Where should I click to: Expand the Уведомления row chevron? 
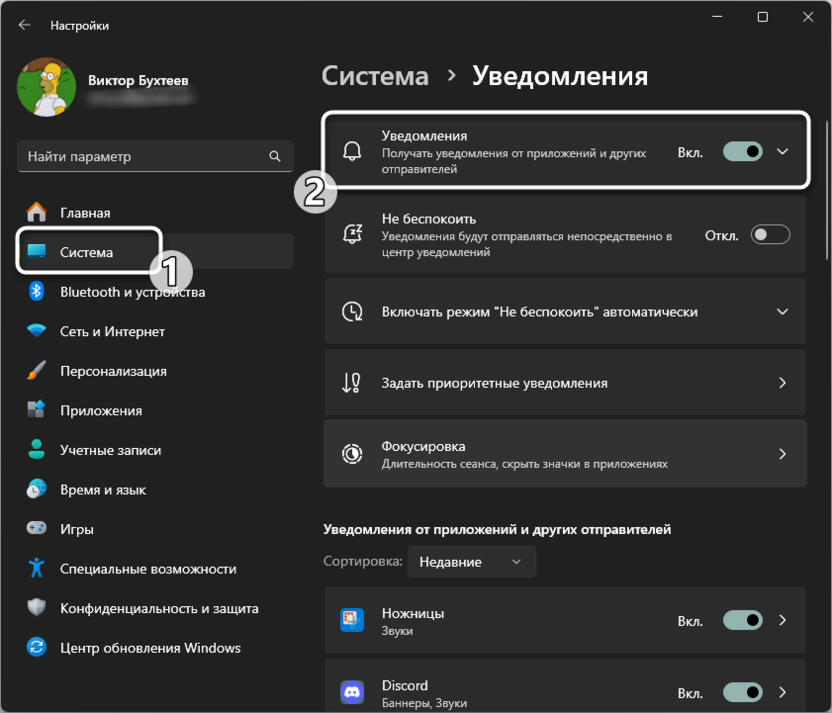[x=782, y=151]
